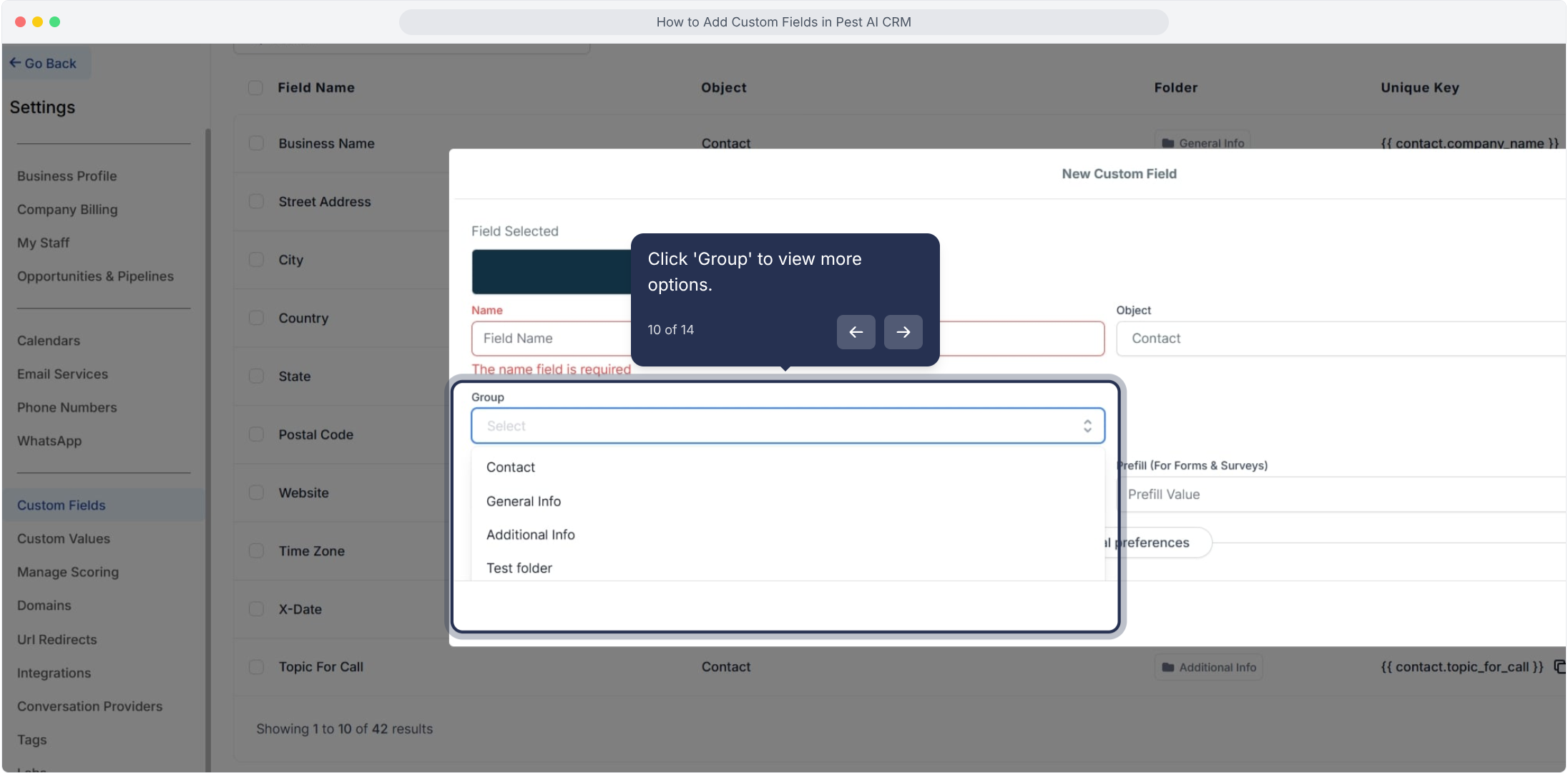Toggle the select-all checkbox beside Field Name
1568x773 pixels.
255,87
